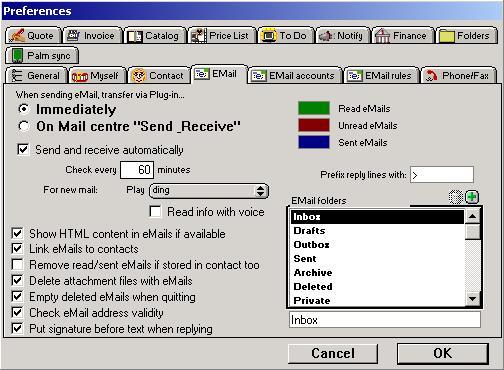This screenshot has height=370, width=504.
Task: Click the Notify tab's icon
Action: tap(327, 36)
